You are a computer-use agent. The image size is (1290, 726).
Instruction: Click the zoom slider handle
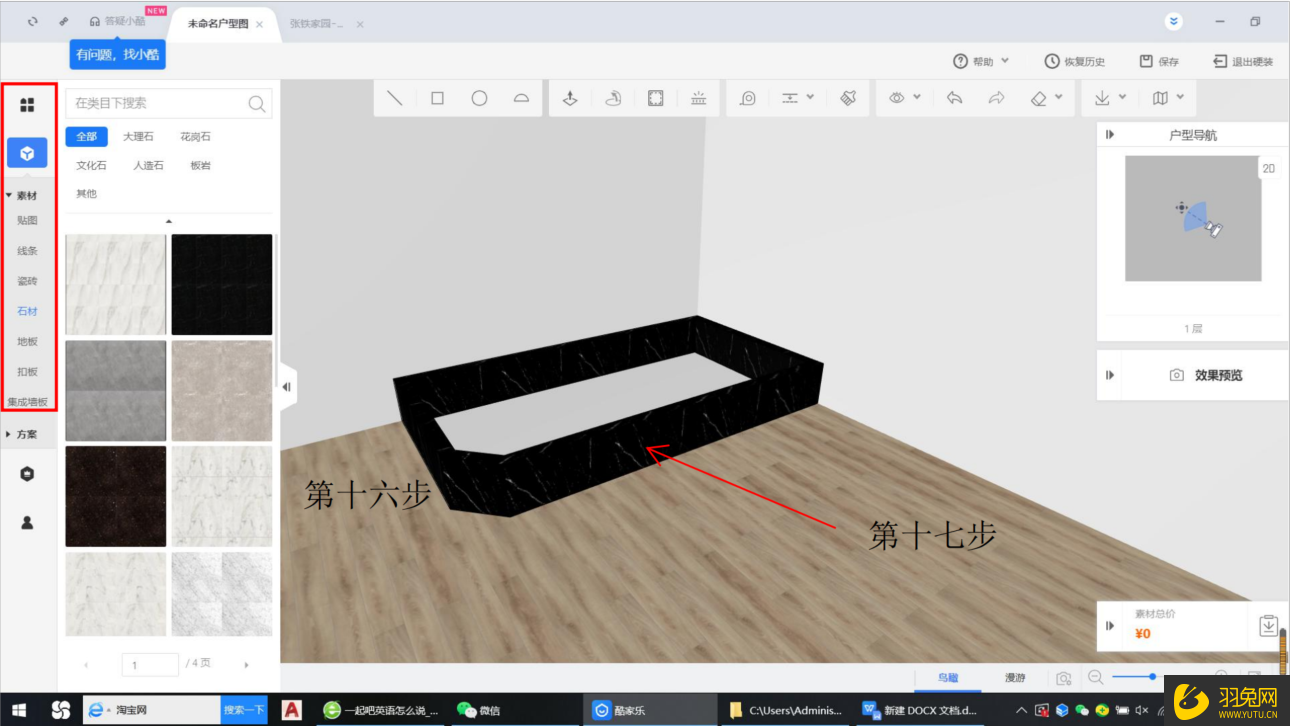[x=1153, y=677]
